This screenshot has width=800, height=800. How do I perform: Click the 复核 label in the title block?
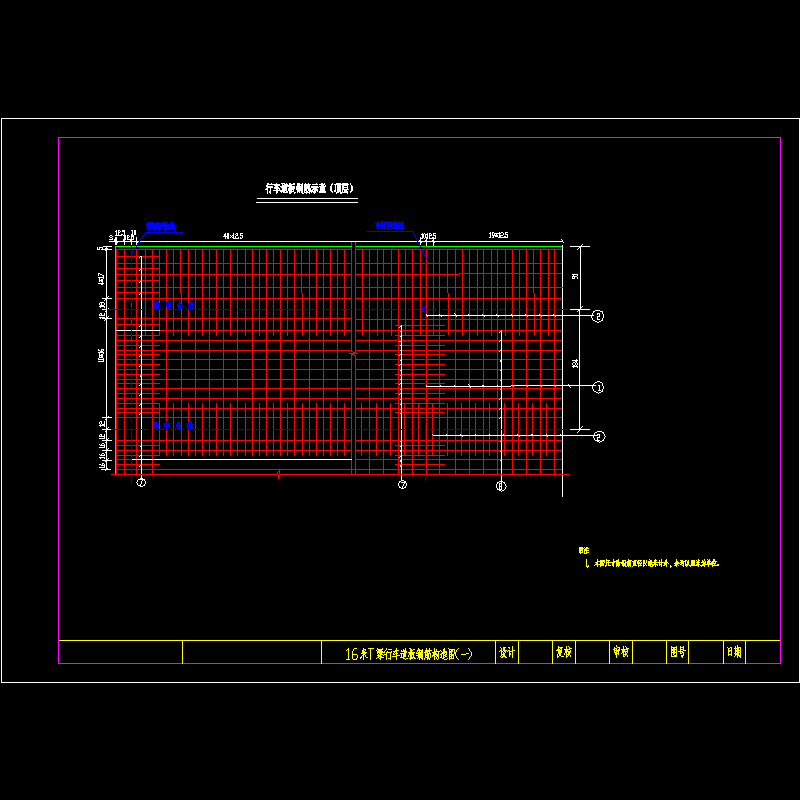(x=563, y=652)
